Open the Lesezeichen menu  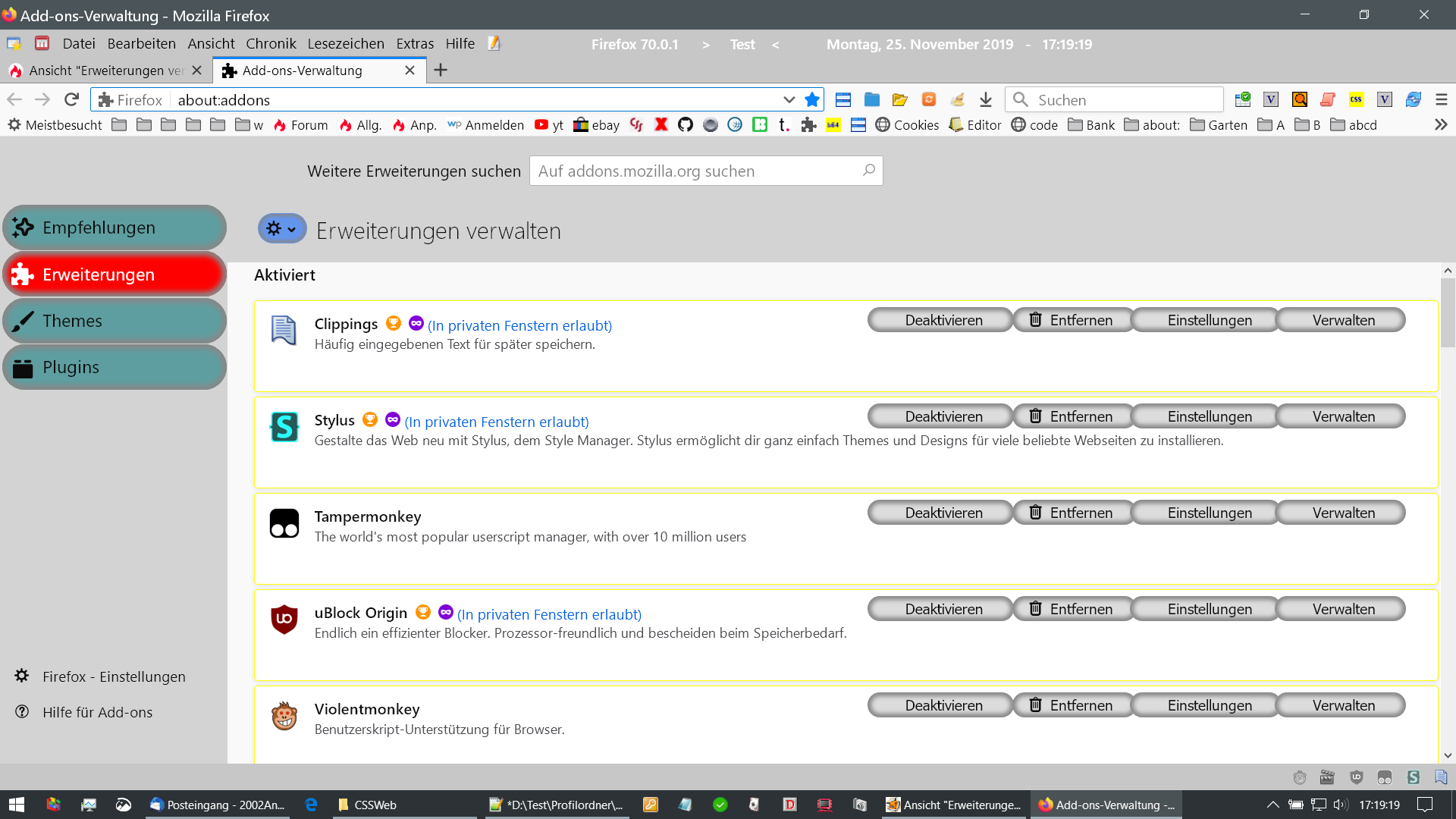346,43
